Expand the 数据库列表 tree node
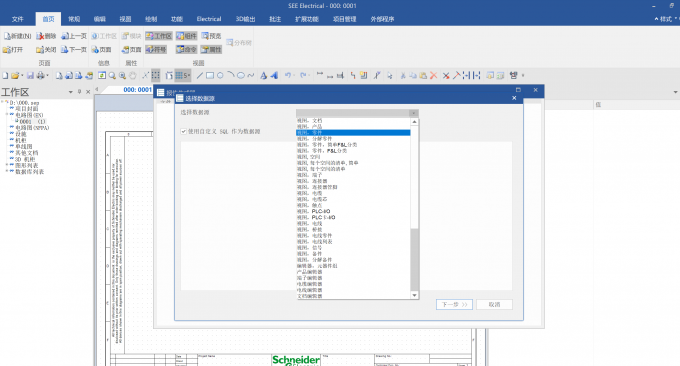 click(7, 171)
